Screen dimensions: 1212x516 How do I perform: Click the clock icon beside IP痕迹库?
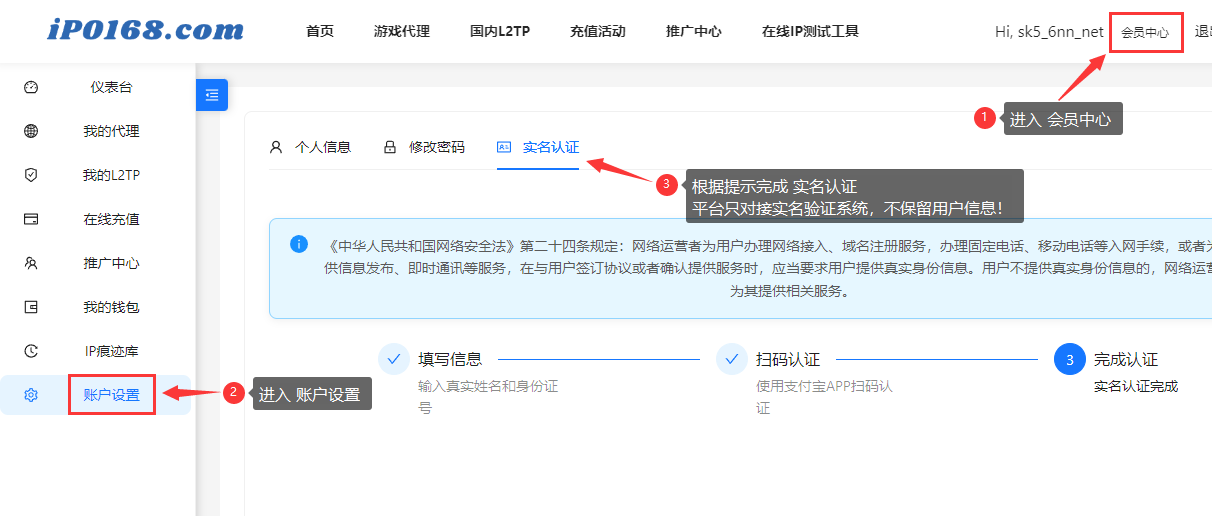pos(31,352)
